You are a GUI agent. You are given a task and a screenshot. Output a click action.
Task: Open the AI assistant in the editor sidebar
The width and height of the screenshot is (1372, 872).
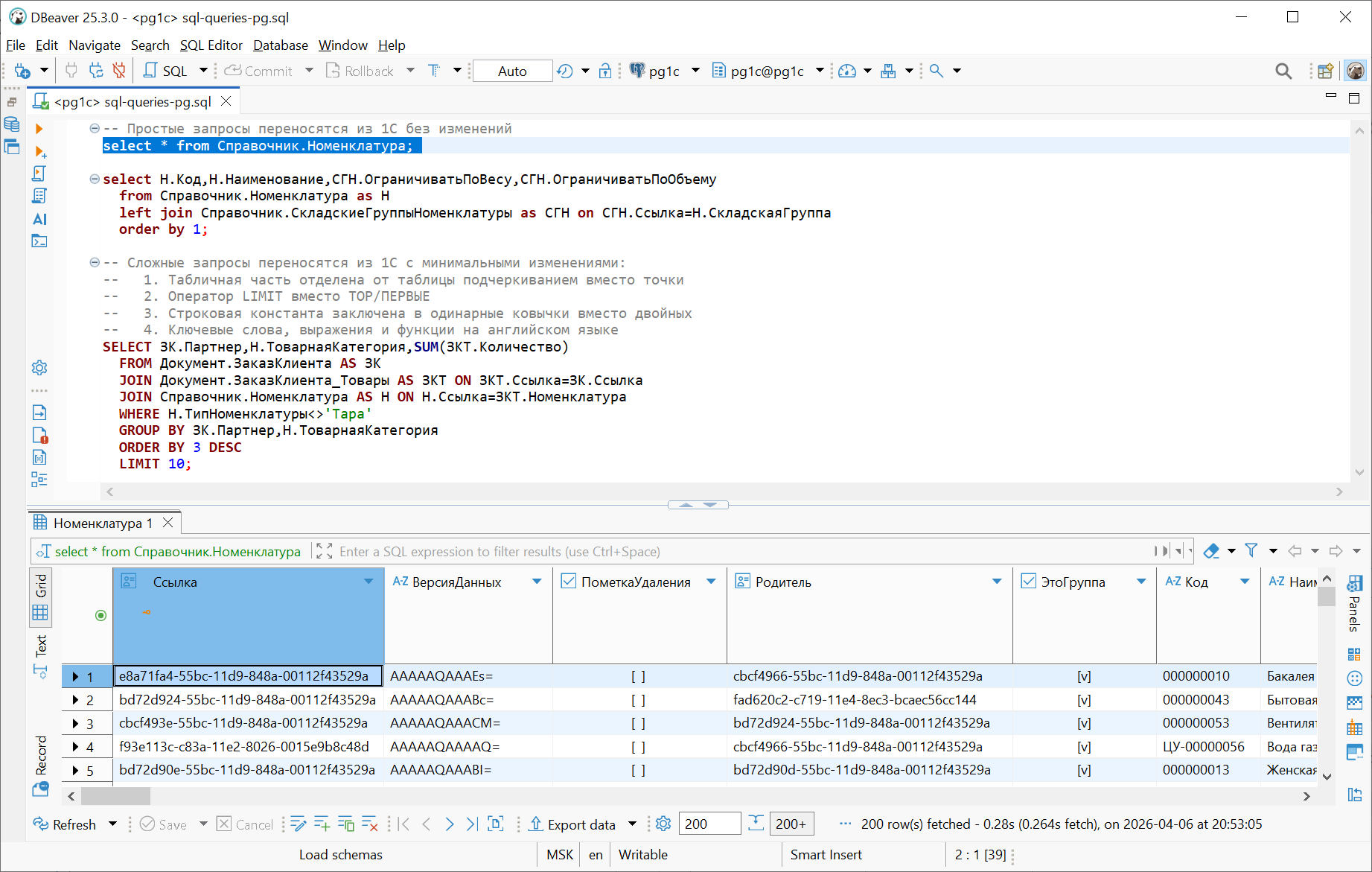tap(39, 219)
